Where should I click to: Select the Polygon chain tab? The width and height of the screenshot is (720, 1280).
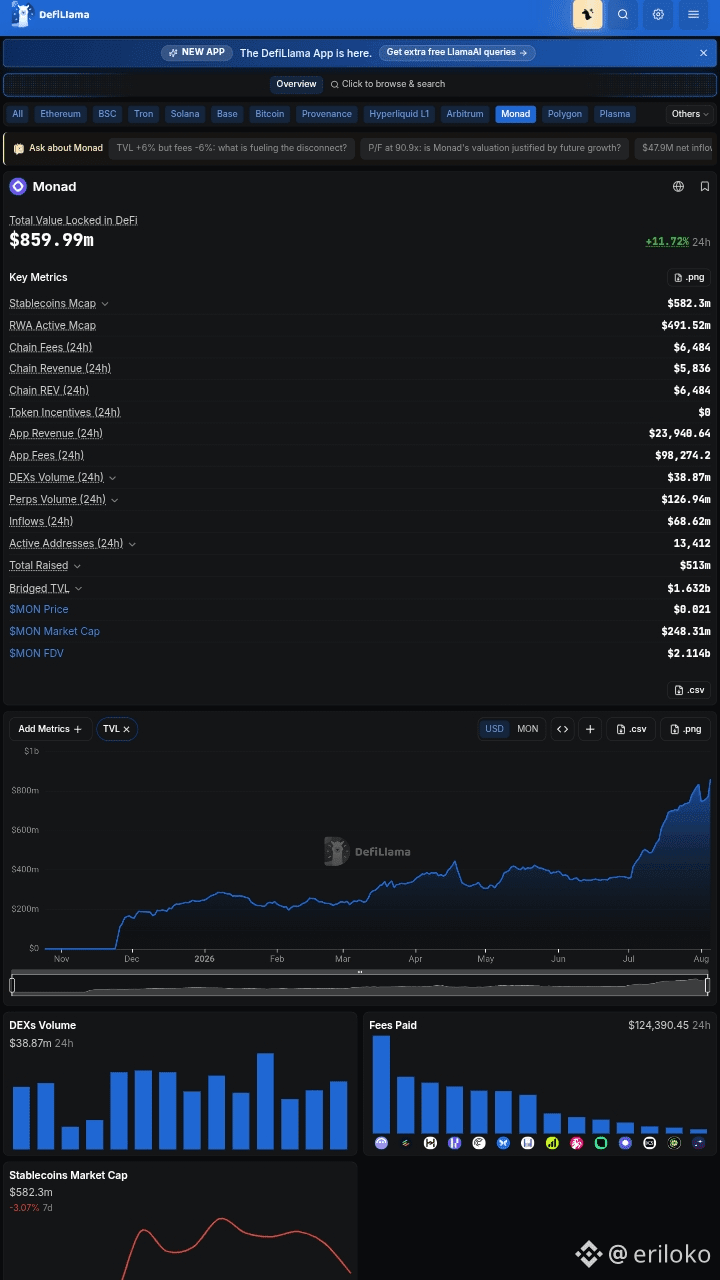(x=565, y=114)
